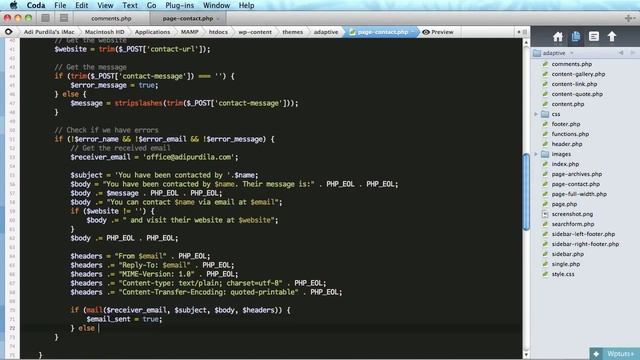Go back in sidebar file browser
This screenshot has width=640, height=360.
(621, 53)
